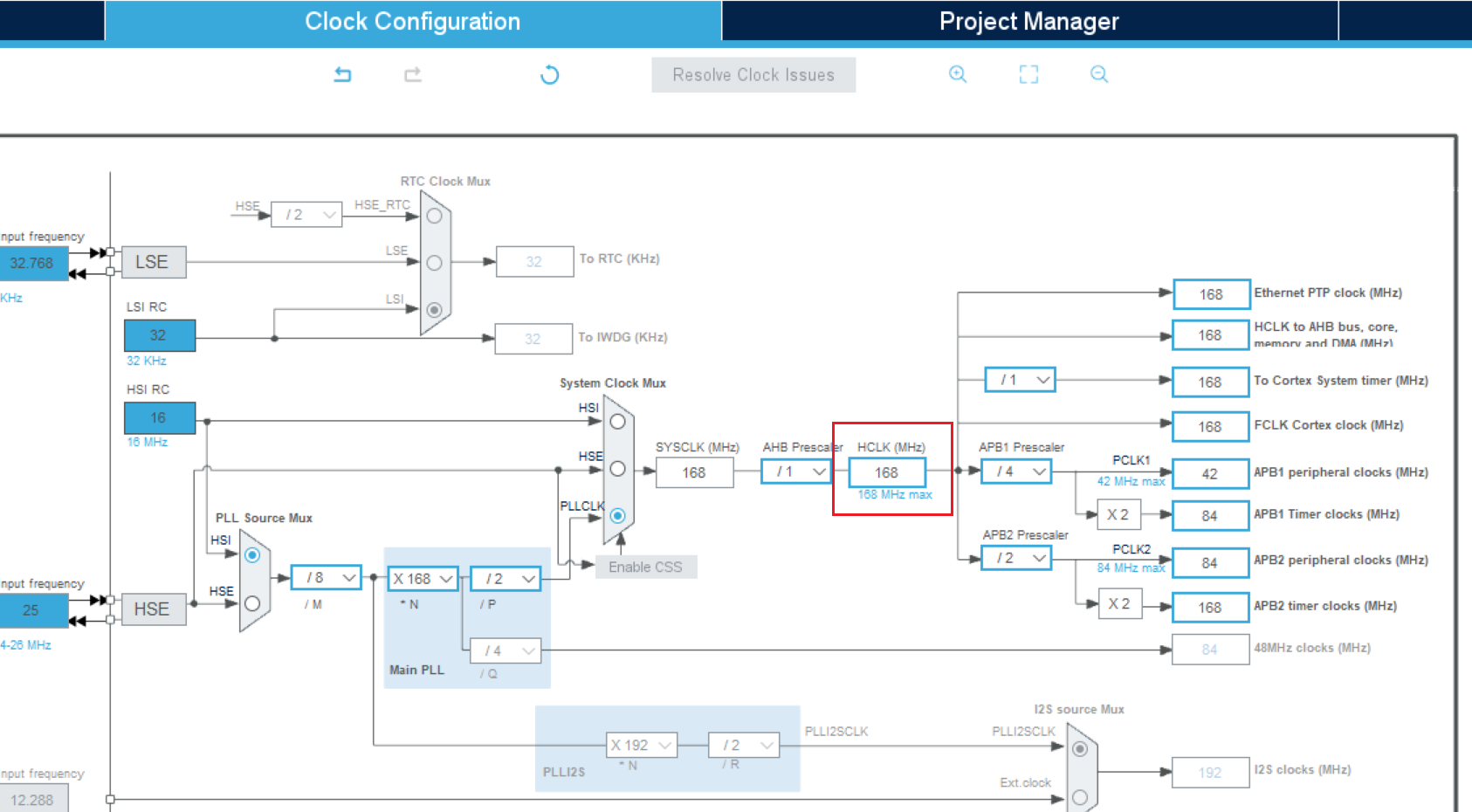Click the fit-to-screen zoom icon
The image size is (1472, 812).
tap(1028, 74)
